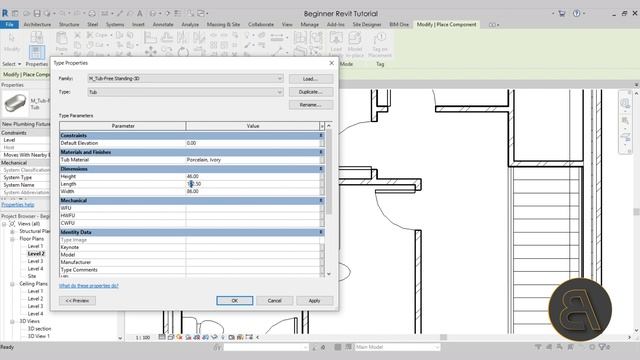Switch to the Massing & Site tab

point(223,24)
